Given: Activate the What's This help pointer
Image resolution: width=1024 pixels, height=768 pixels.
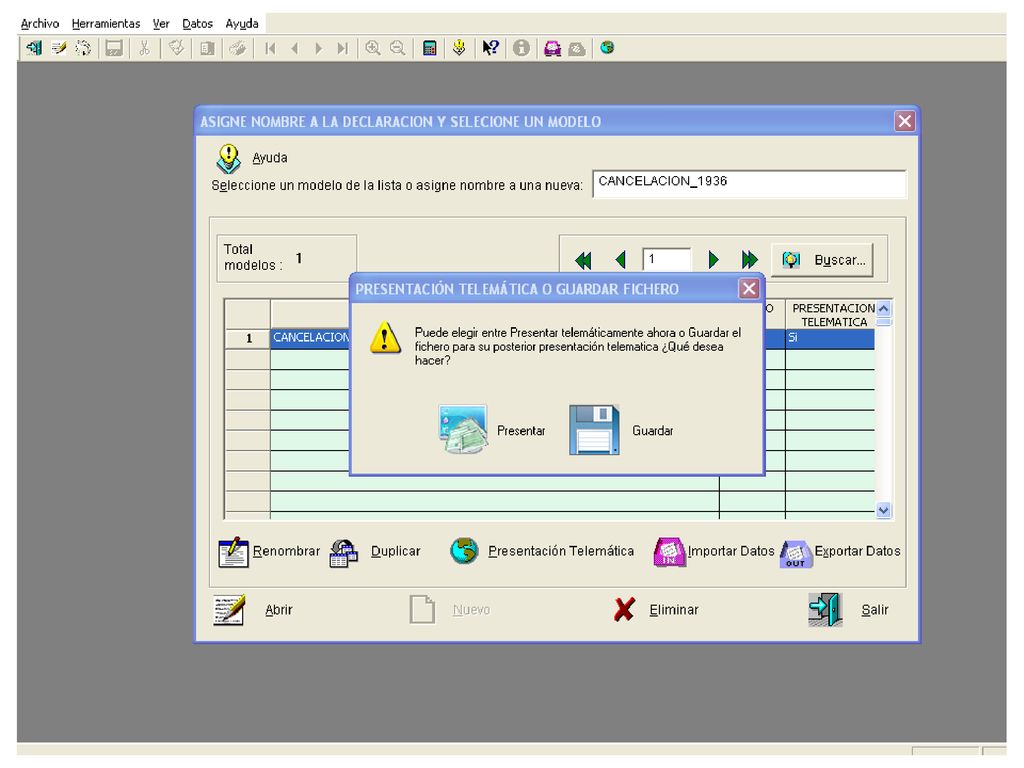Looking at the screenshot, I should click(490, 48).
